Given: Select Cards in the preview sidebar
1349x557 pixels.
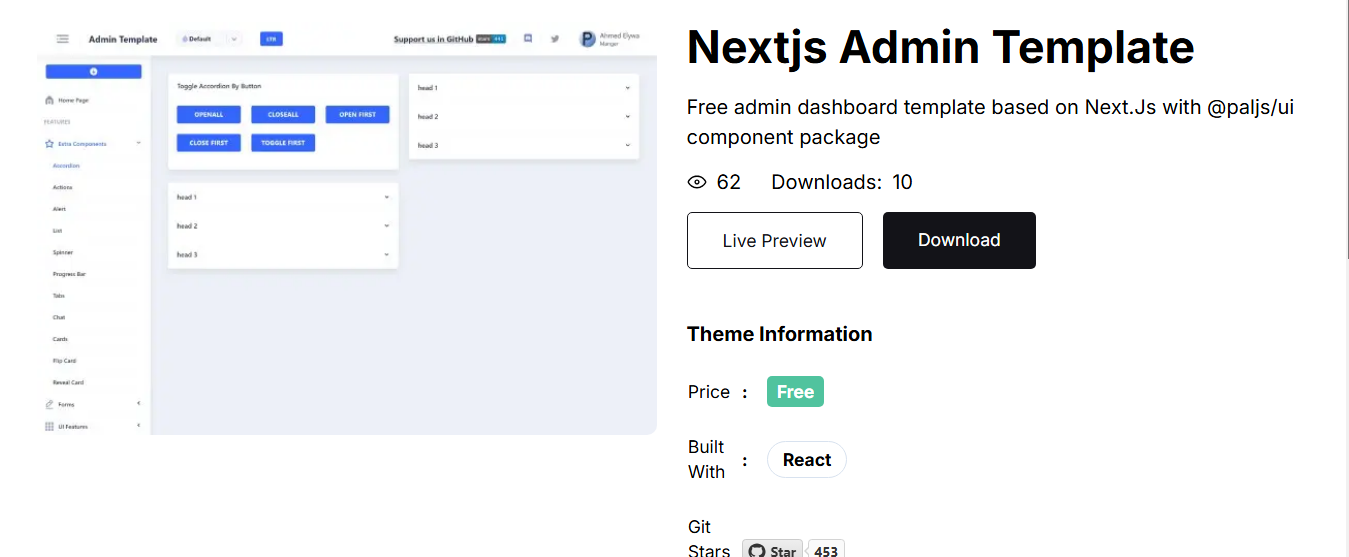Looking at the screenshot, I should click(x=60, y=339).
